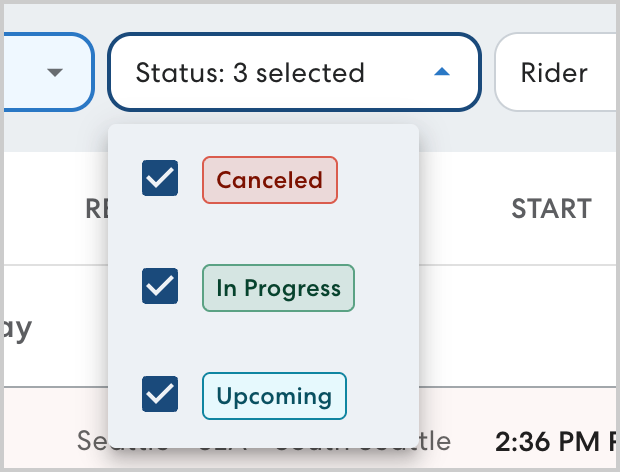Image resolution: width=620 pixels, height=472 pixels.
Task: Click the red Canceled status badge
Action: tap(270, 180)
